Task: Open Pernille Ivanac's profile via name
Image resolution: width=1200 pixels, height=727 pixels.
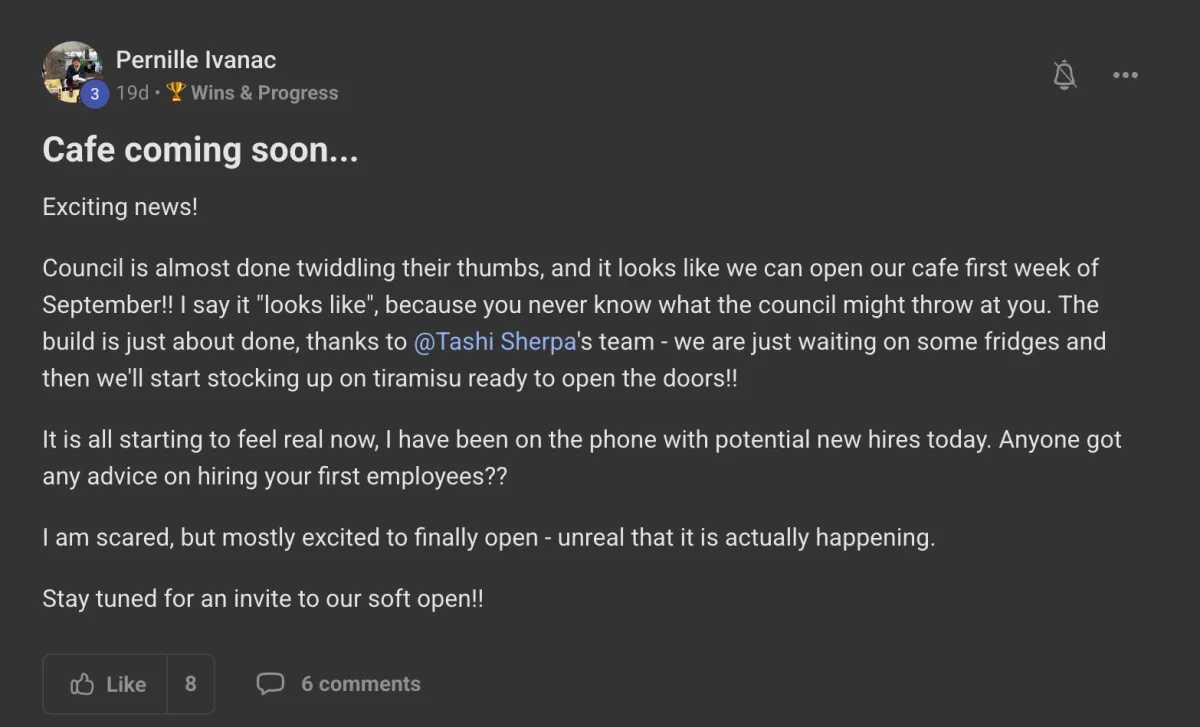Action: click(x=196, y=60)
